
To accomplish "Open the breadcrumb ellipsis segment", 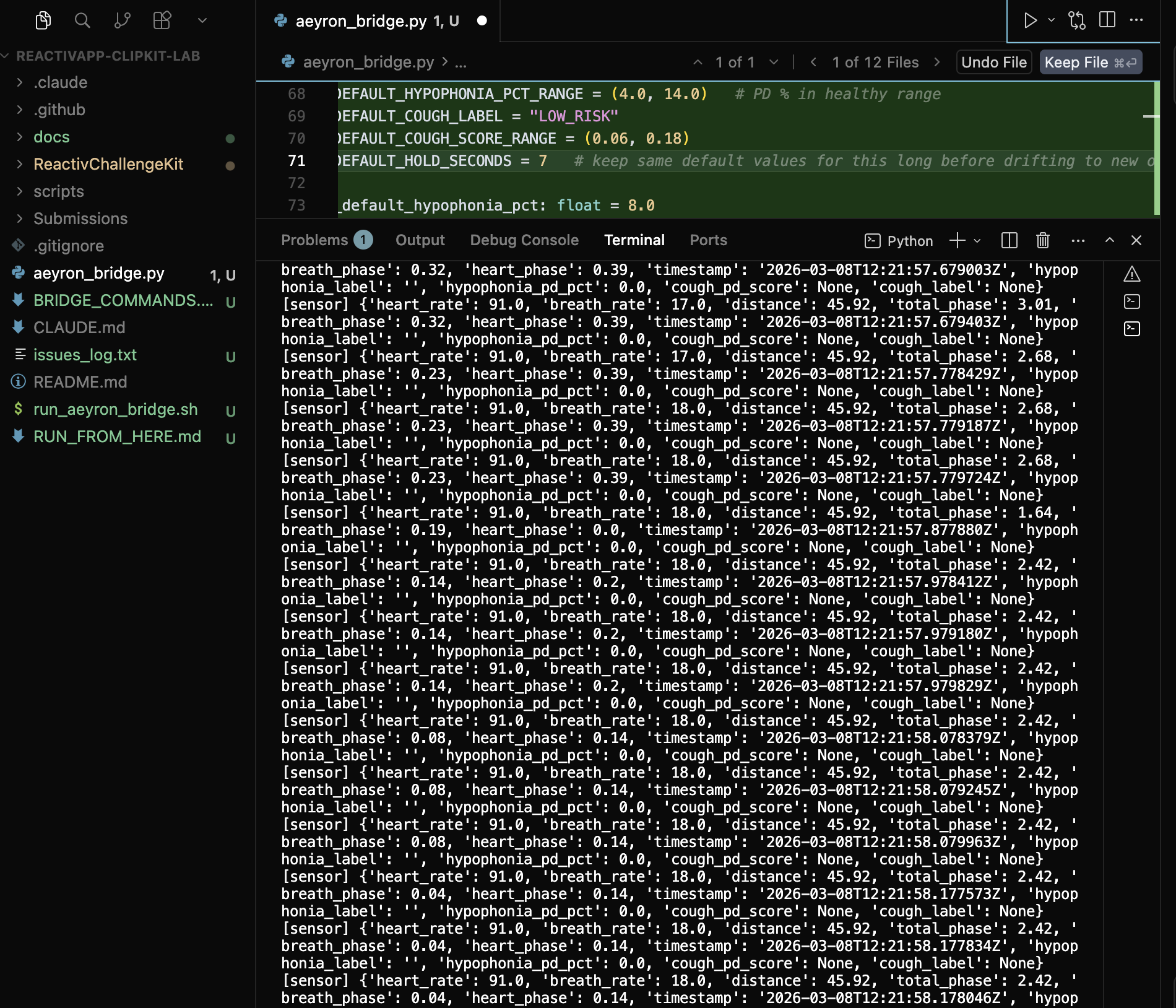I will [461, 62].
